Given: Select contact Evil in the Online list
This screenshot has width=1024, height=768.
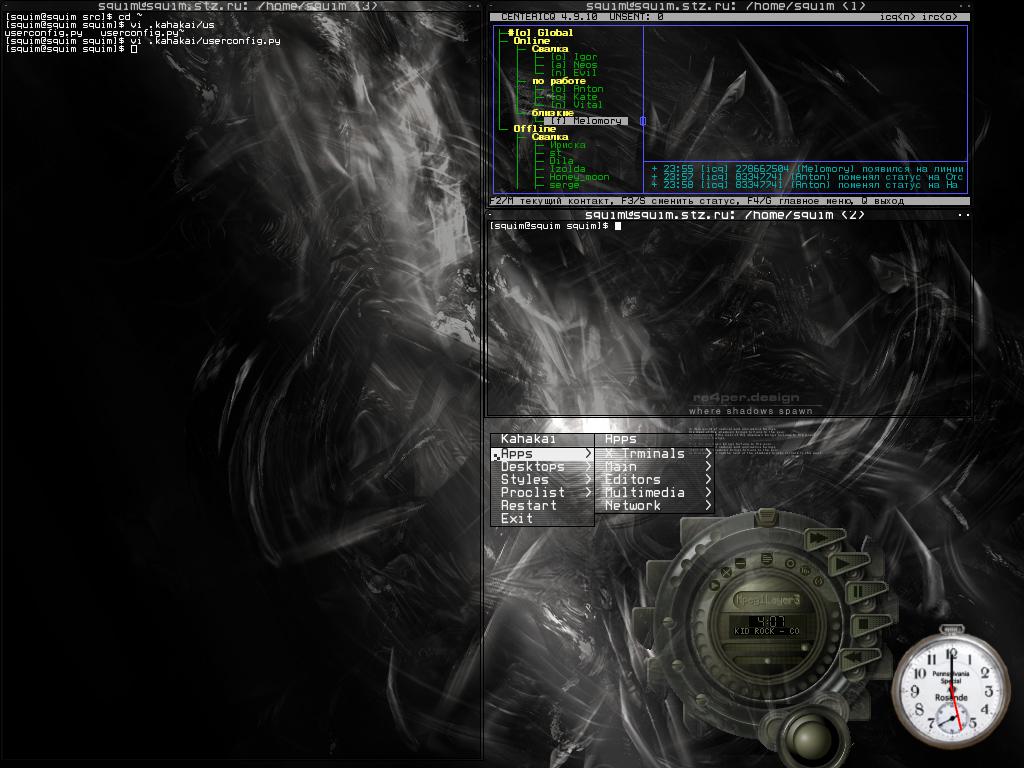Looking at the screenshot, I should click(574, 72).
